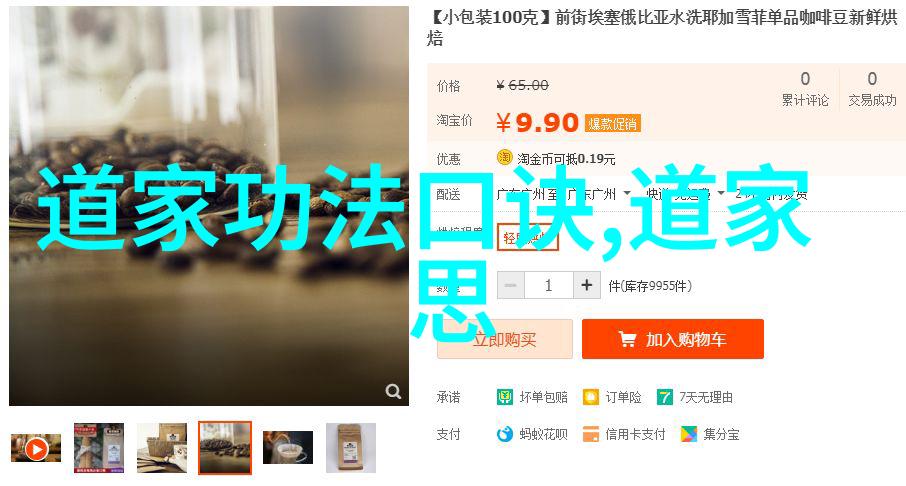Click the 立即购买 buy now button

pyautogui.click(x=504, y=339)
